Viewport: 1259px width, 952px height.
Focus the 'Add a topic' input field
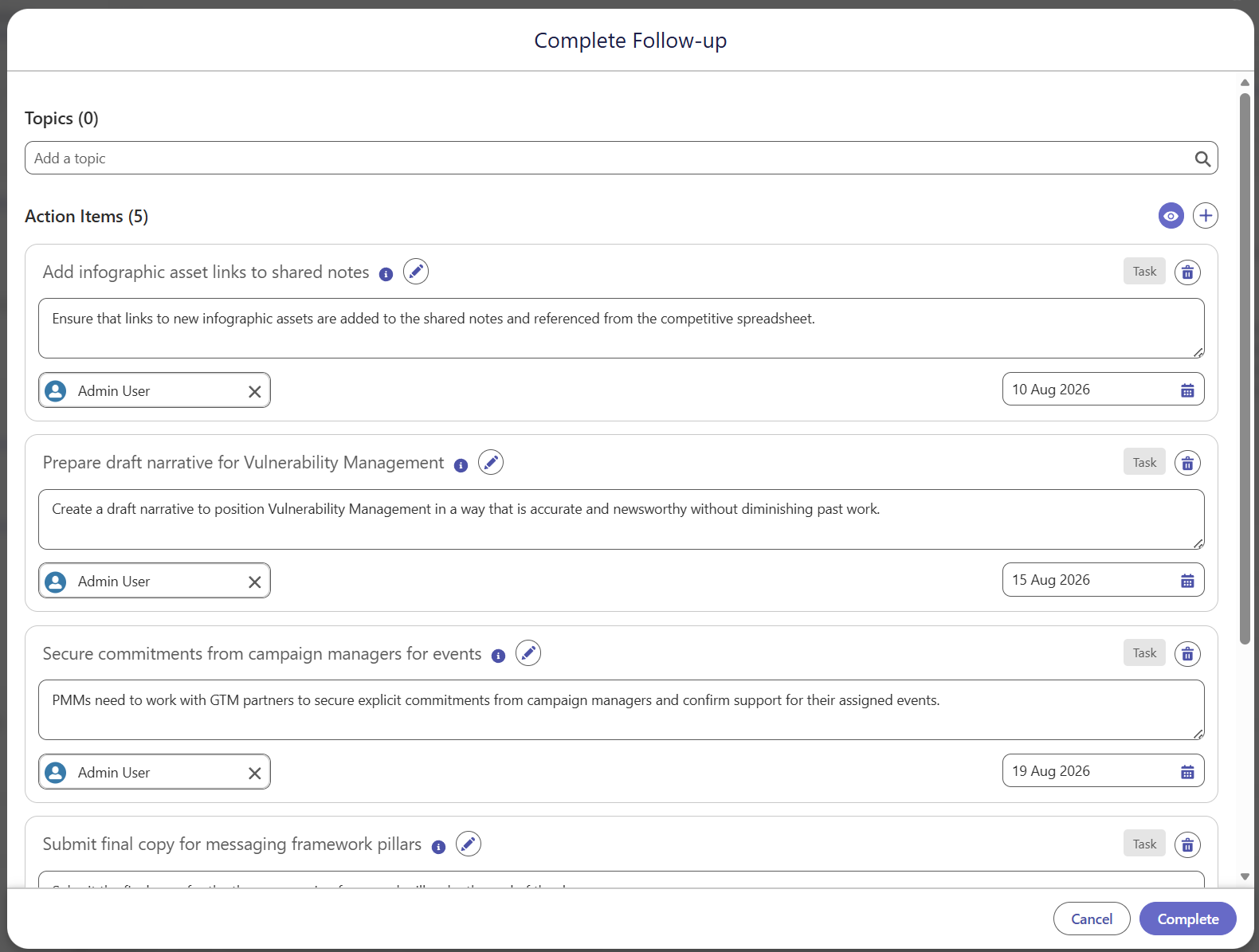622,158
